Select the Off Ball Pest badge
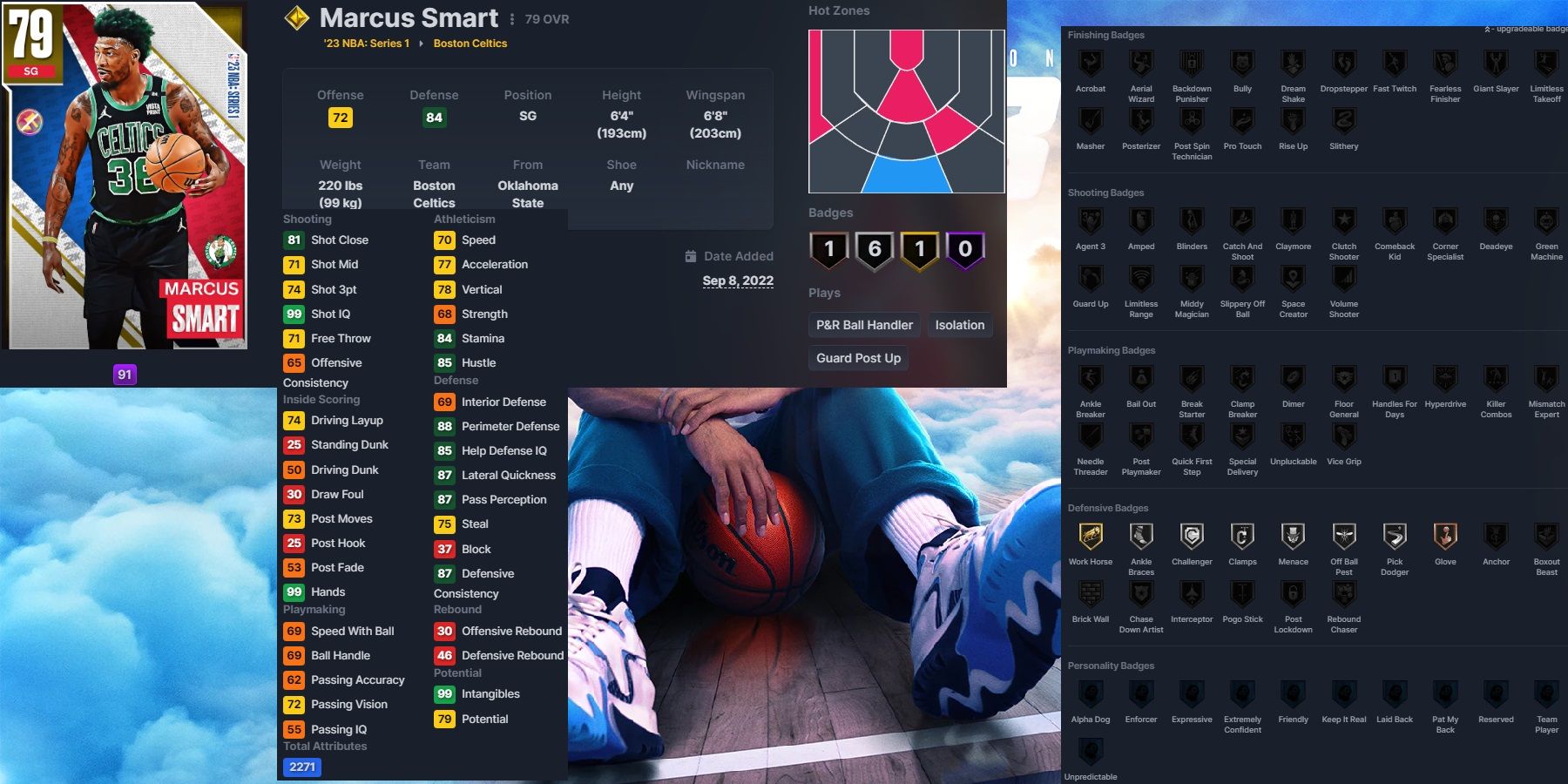 click(1344, 536)
